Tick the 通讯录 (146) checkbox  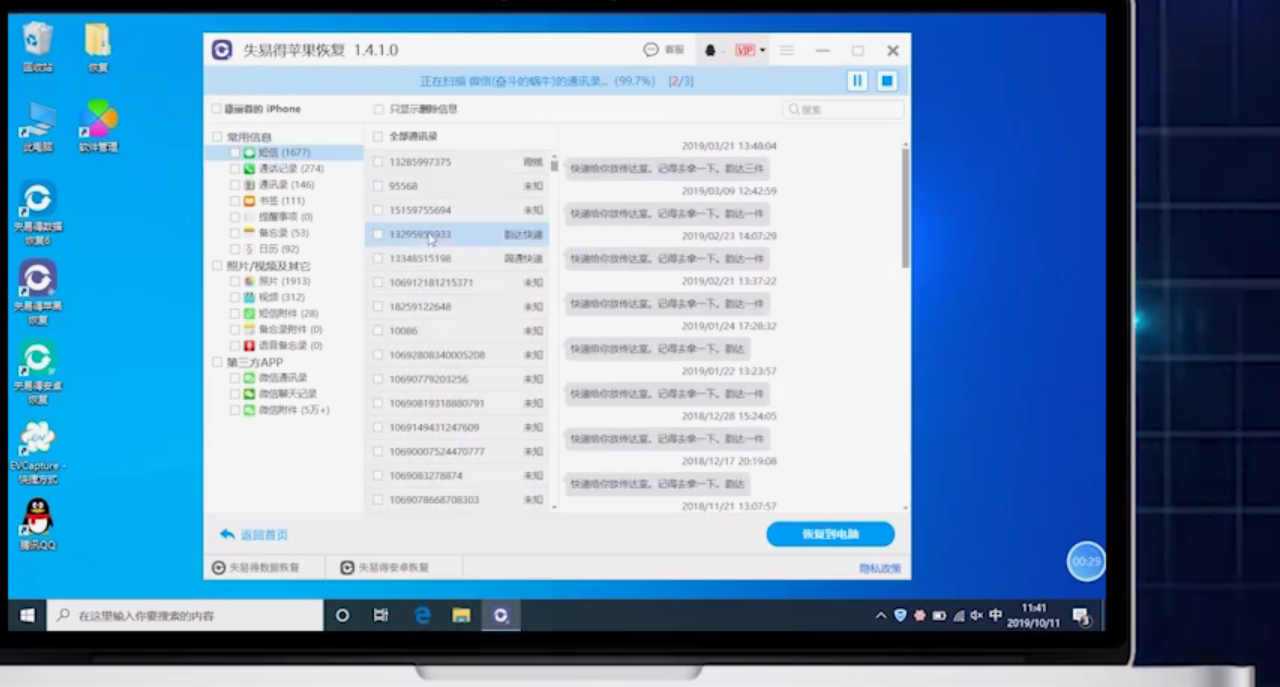[234, 185]
